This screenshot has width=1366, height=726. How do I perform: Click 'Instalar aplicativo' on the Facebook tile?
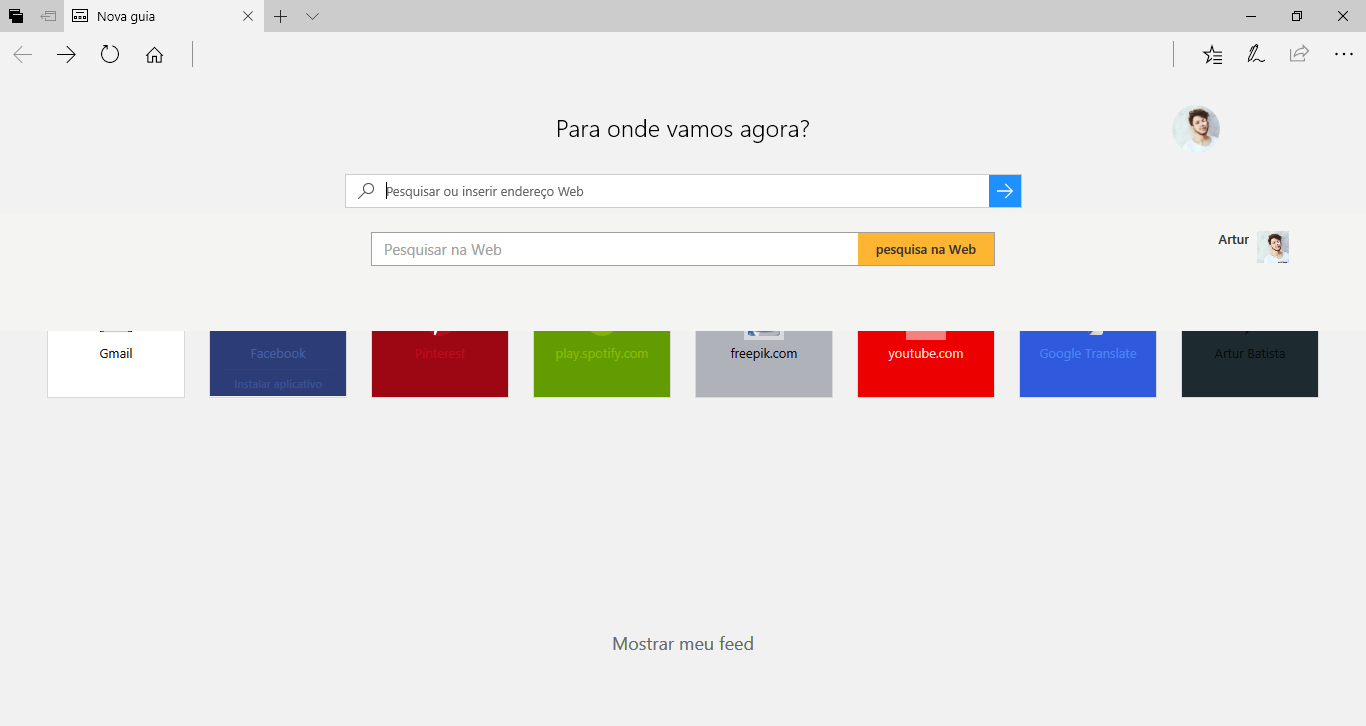[x=278, y=384]
